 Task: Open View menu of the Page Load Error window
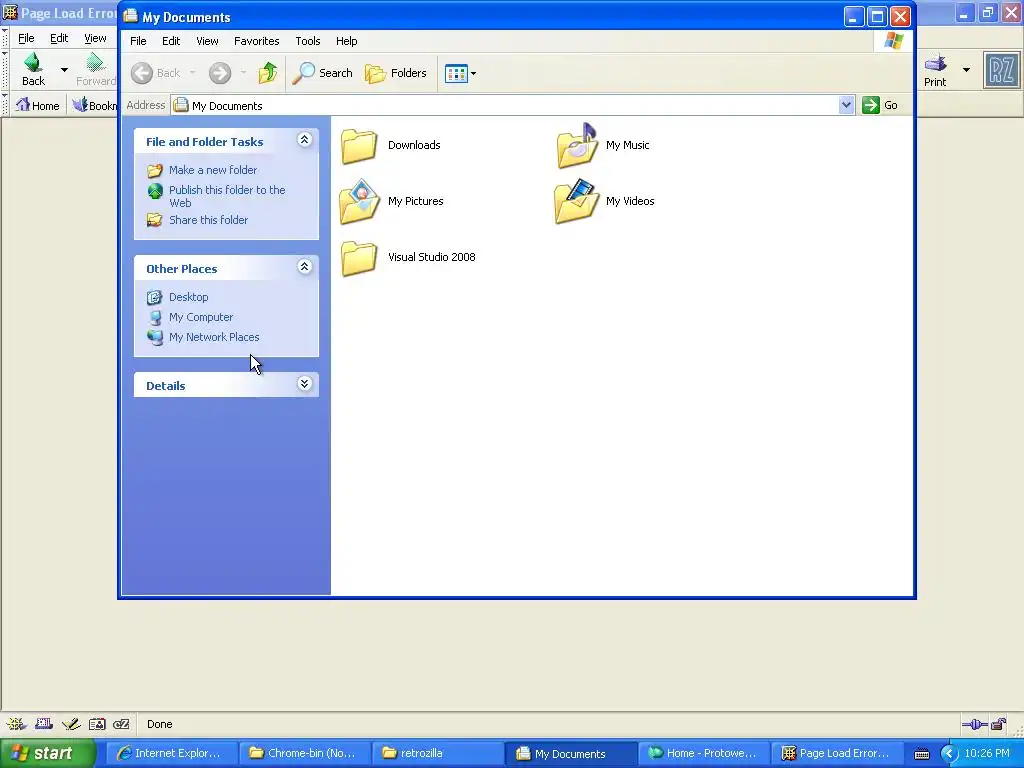tap(95, 38)
